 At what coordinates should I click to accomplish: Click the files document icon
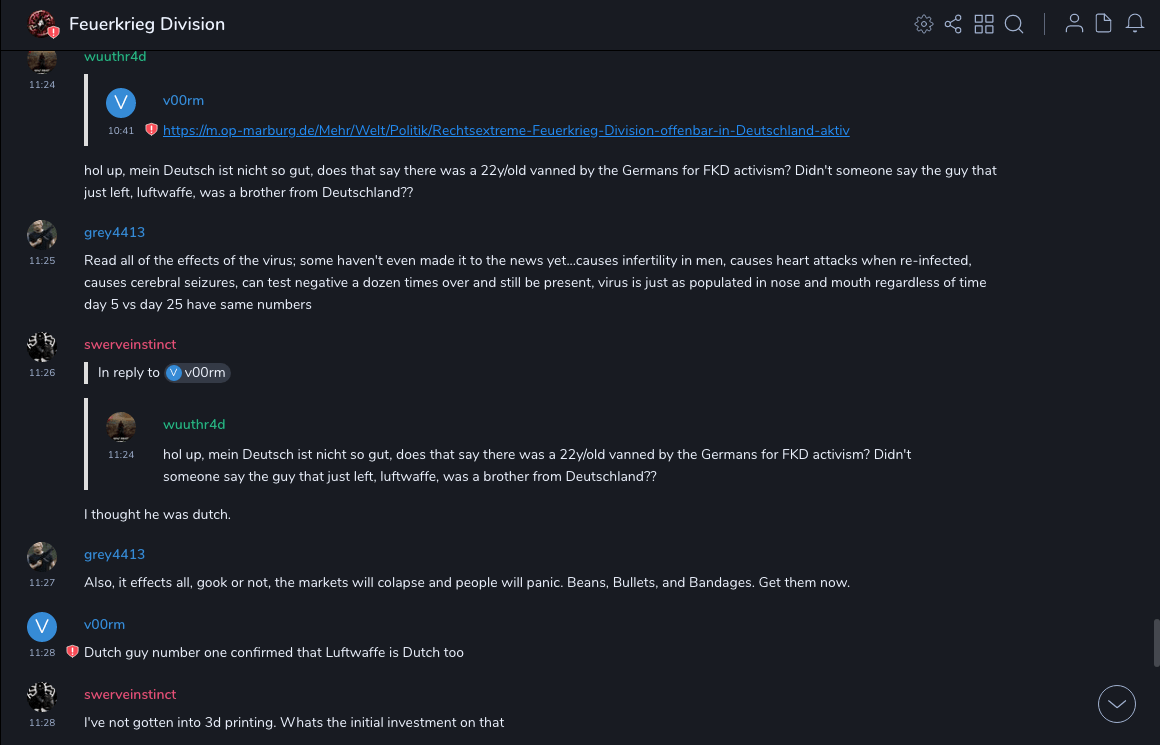tap(1104, 24)
